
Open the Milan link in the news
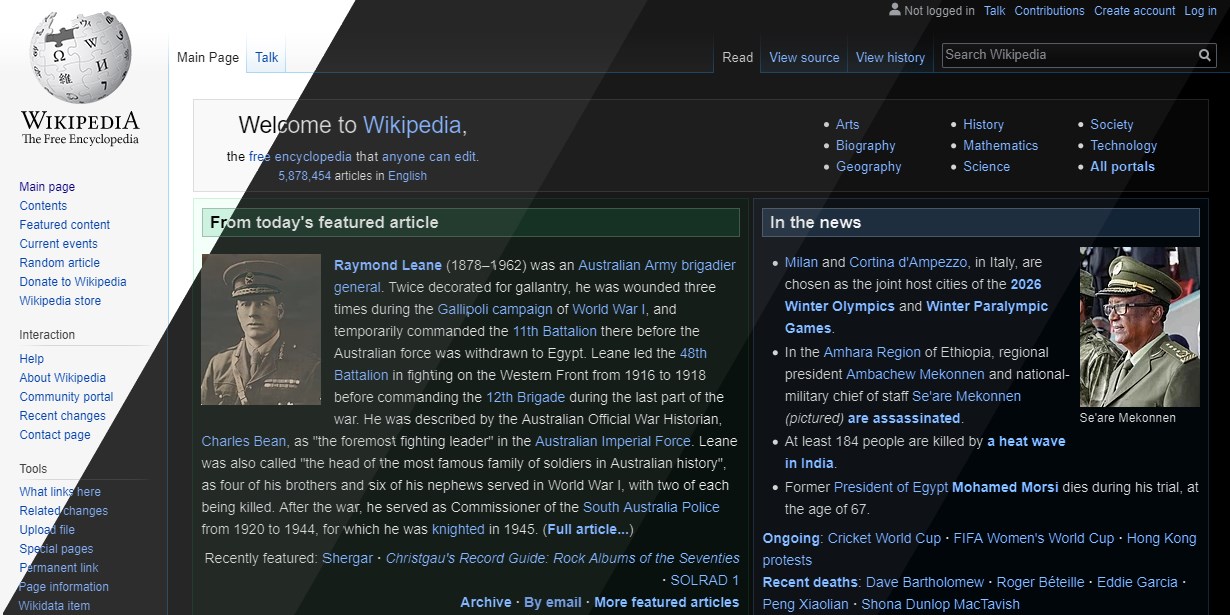tap(801, 262)
